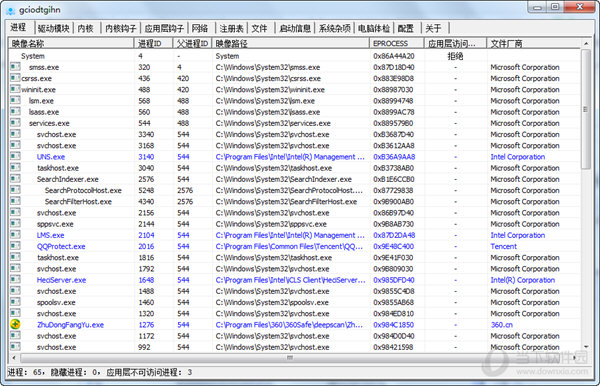Switch to the 内核 tab
600x386 pixels.
pos(86,28)
